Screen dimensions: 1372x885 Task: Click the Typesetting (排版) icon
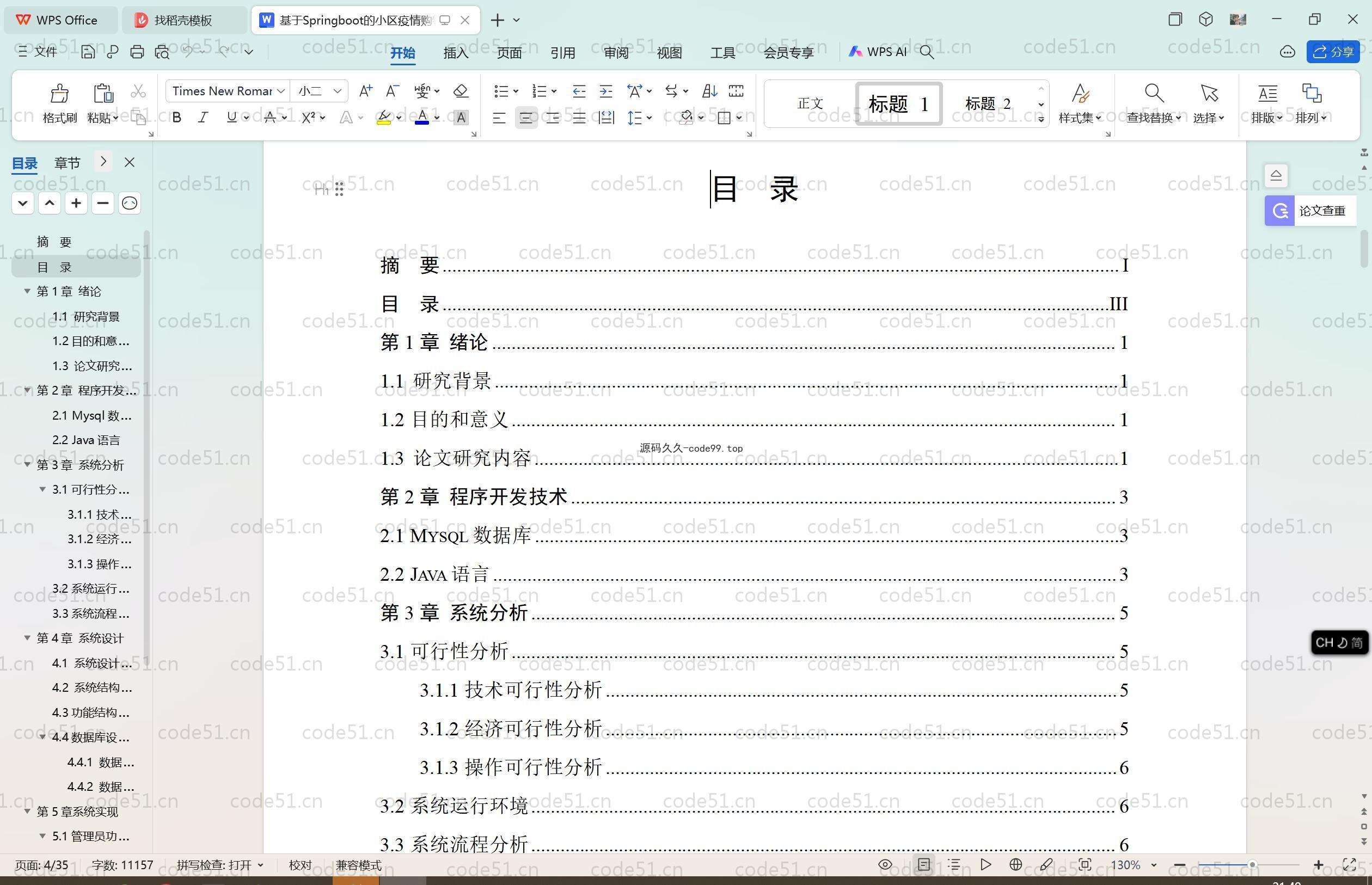click(1267, 93)
